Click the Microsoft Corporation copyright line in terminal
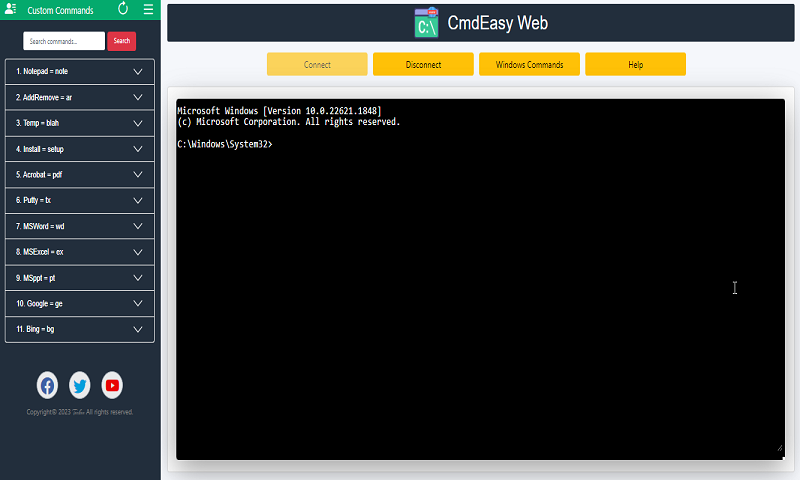 pyautogui.click(x=289, y=122)
